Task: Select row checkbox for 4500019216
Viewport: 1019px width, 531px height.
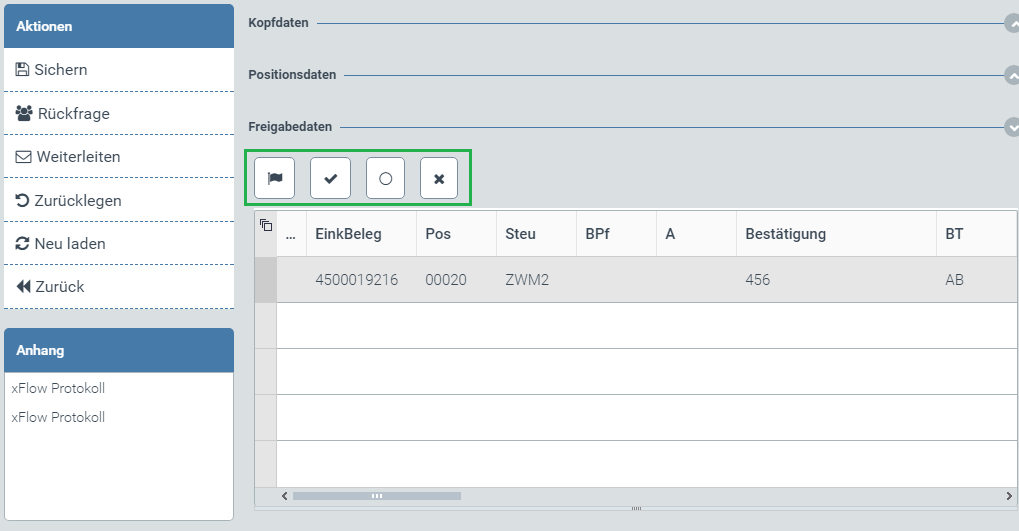Action: tap(265, 280)
